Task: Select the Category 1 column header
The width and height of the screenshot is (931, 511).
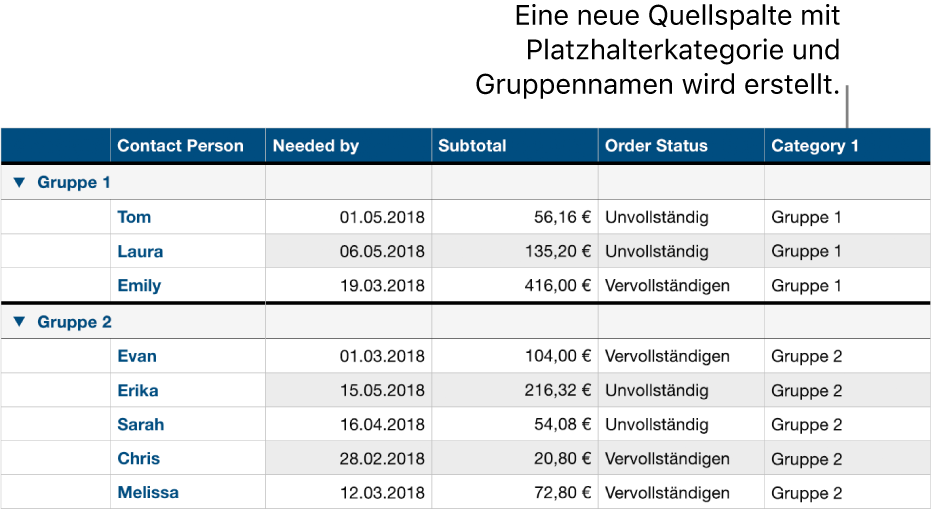Action: point(814,146)
